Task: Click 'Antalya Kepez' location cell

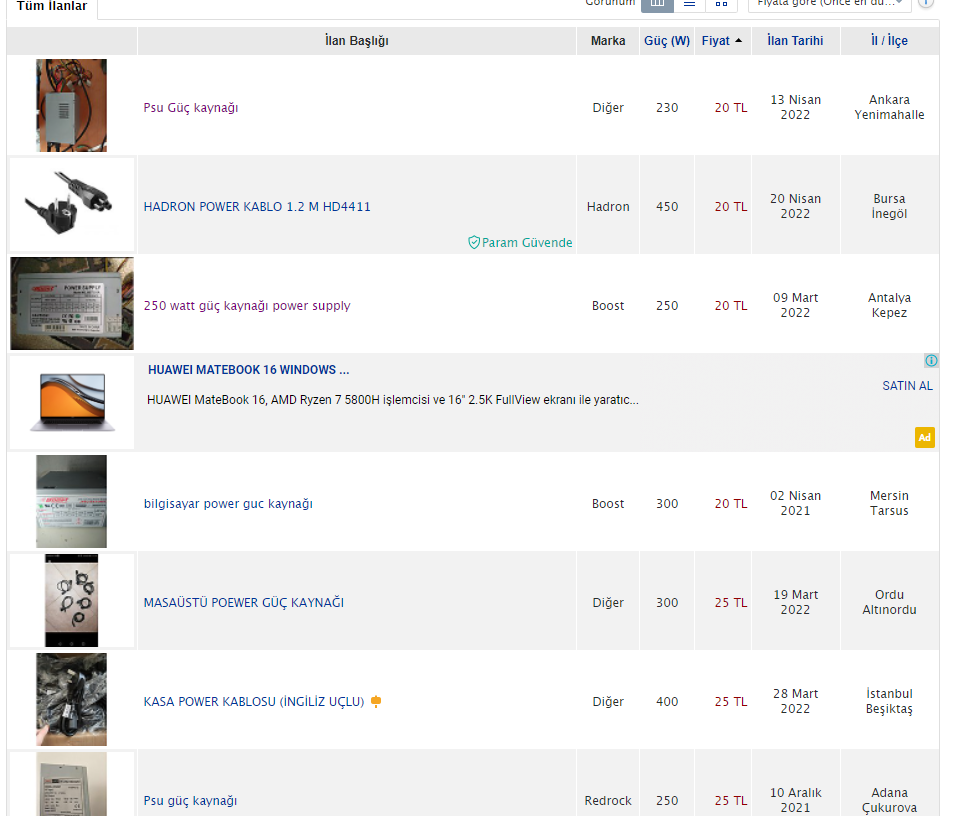Action: coord(889,305)
